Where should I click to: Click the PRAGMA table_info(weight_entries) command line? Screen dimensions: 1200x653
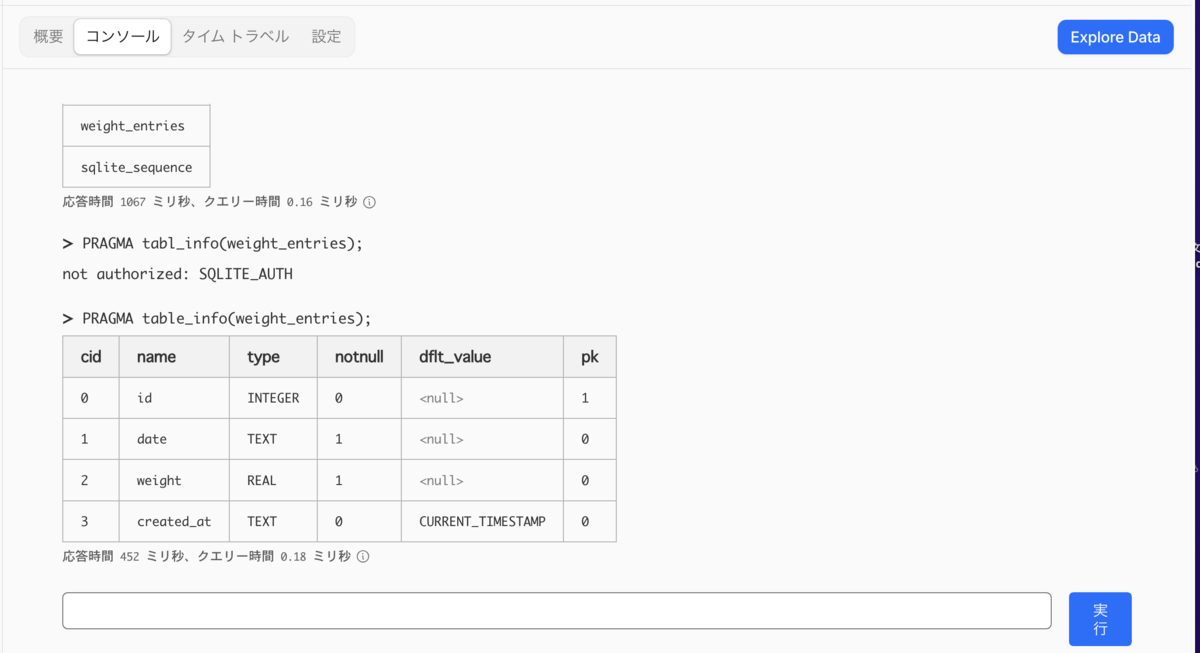coord(216,319)
